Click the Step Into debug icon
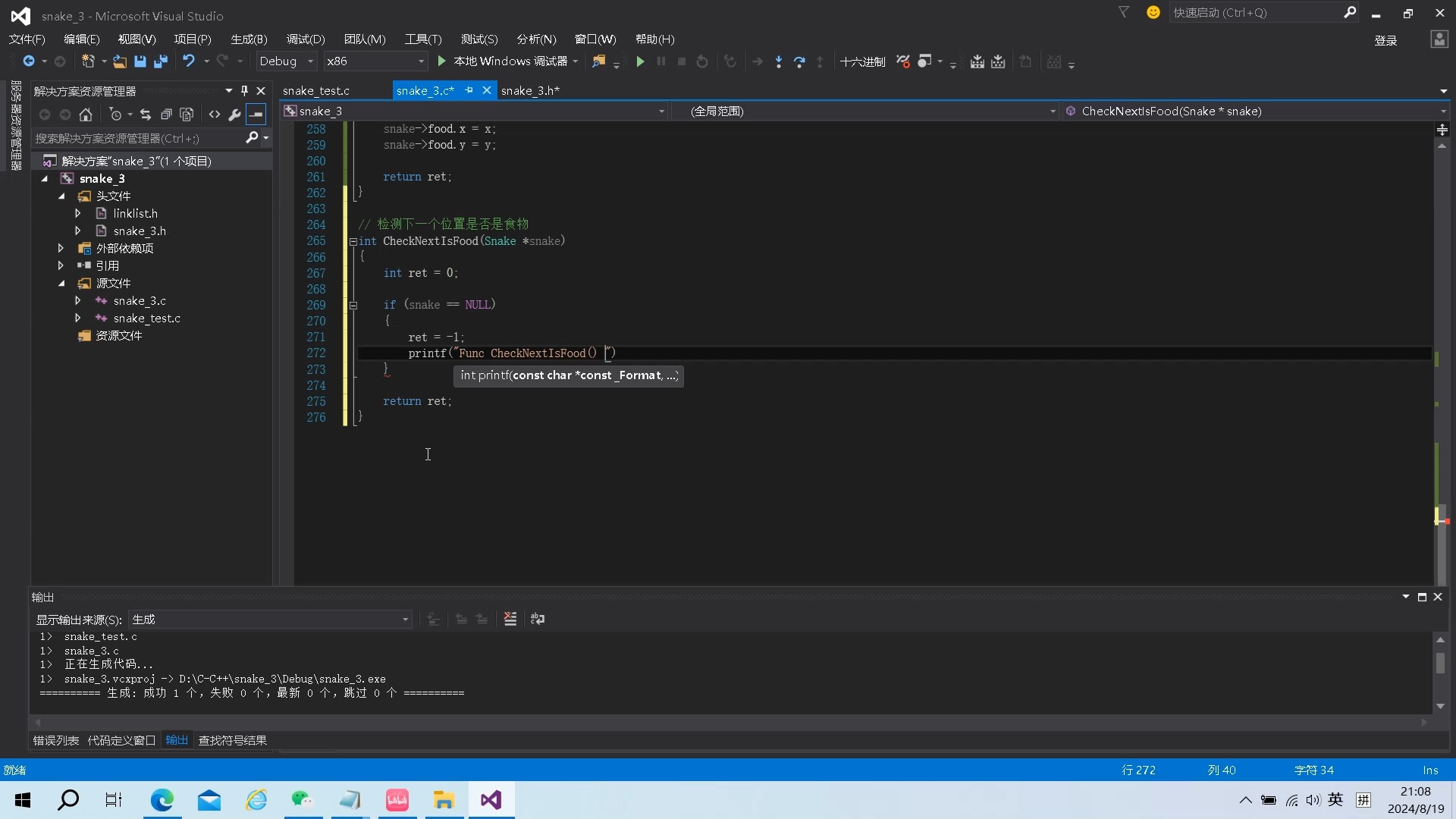This screenshot has height=819, width=1456. [x=779, y=61]
